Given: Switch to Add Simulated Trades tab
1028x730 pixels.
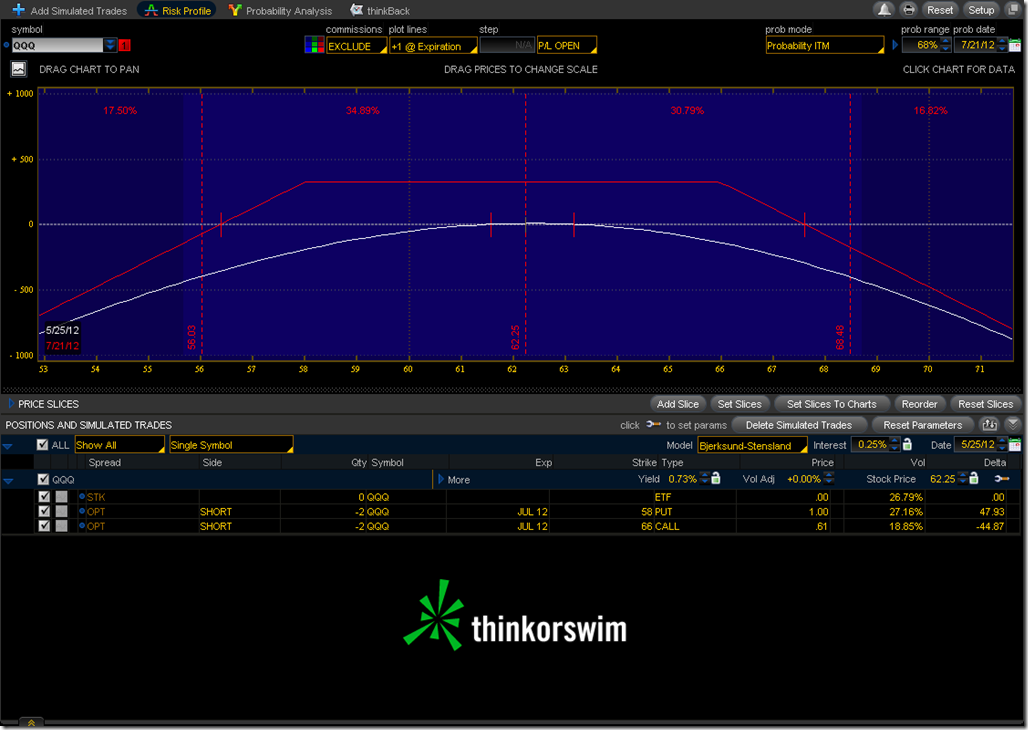Looking at the screenshot, I should (70, 10).
